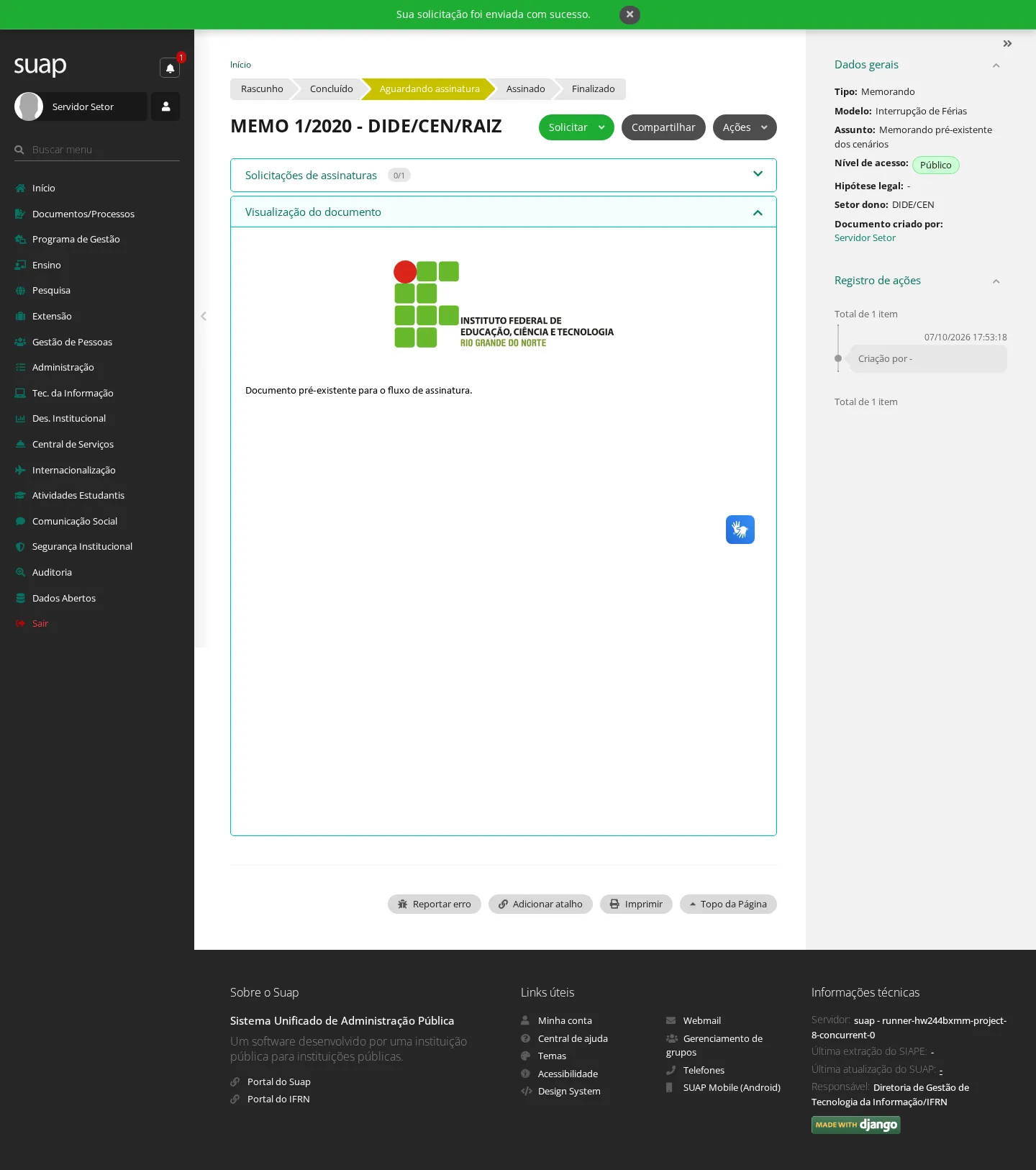Viewport: 1036px width, 1170px height.
Task: Collapse the Dados gerais section
Action: [996, 65]
